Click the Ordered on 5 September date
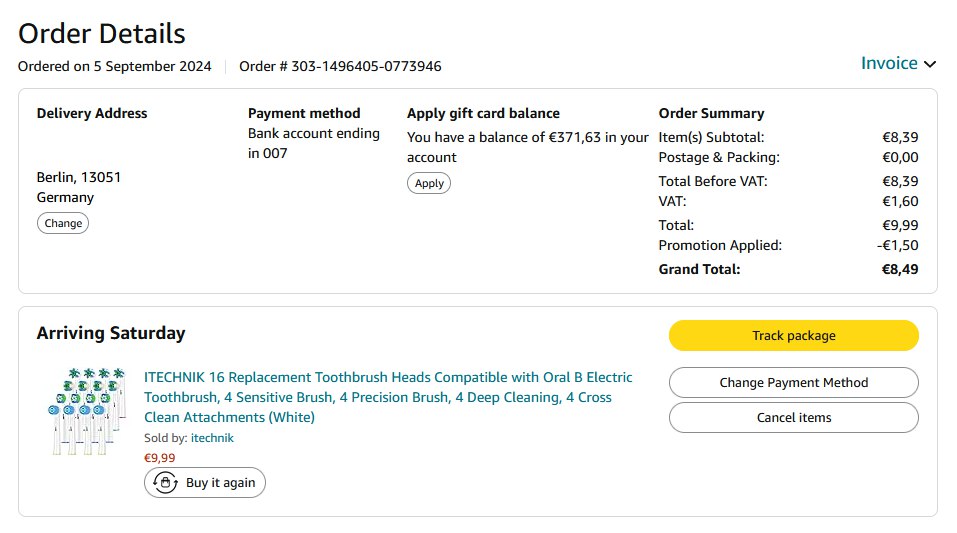Image resolution: width=957 pixels, height=533 pixels. coord(115,67)
